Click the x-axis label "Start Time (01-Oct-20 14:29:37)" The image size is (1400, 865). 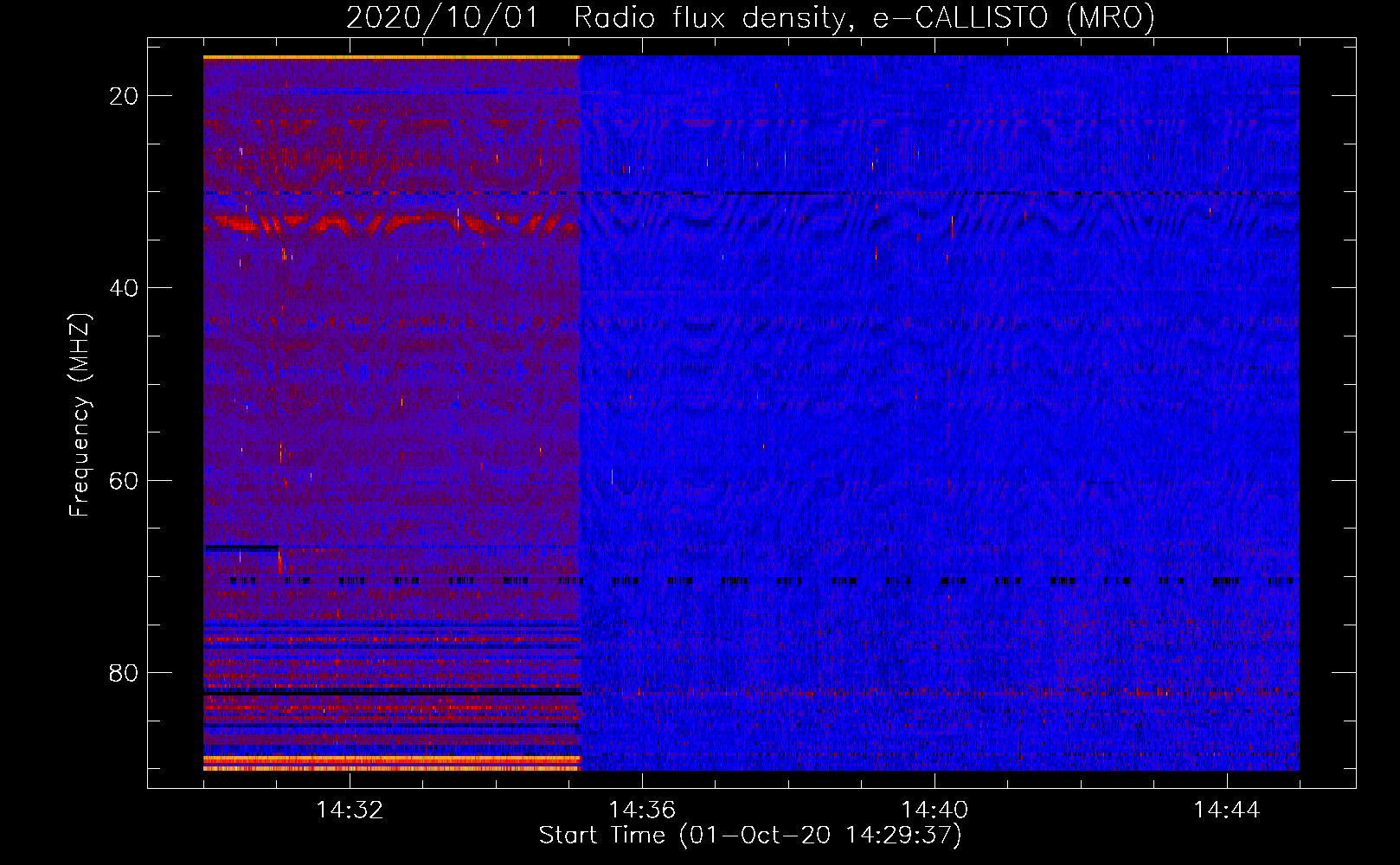(750, 836)
